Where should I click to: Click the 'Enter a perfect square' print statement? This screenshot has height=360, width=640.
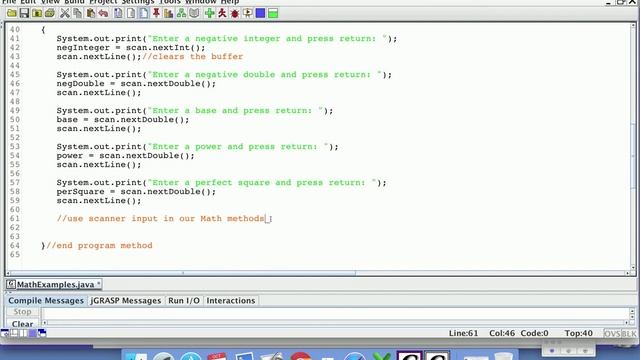tap(221, 183)
